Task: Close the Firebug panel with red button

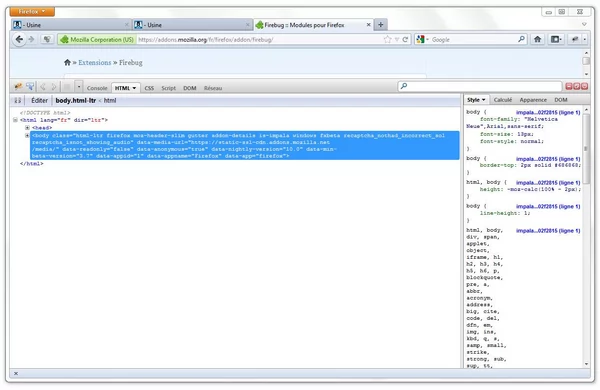Action: [x=584, y=86]
